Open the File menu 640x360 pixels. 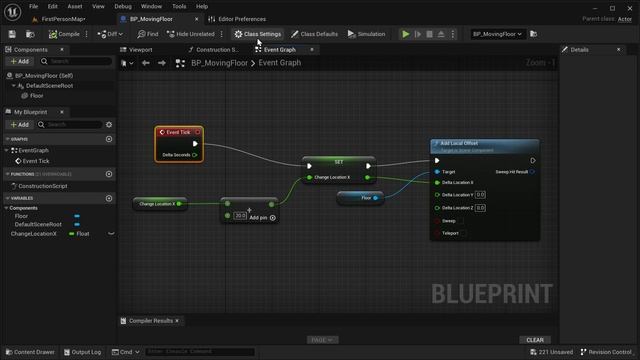coord(33,7)
